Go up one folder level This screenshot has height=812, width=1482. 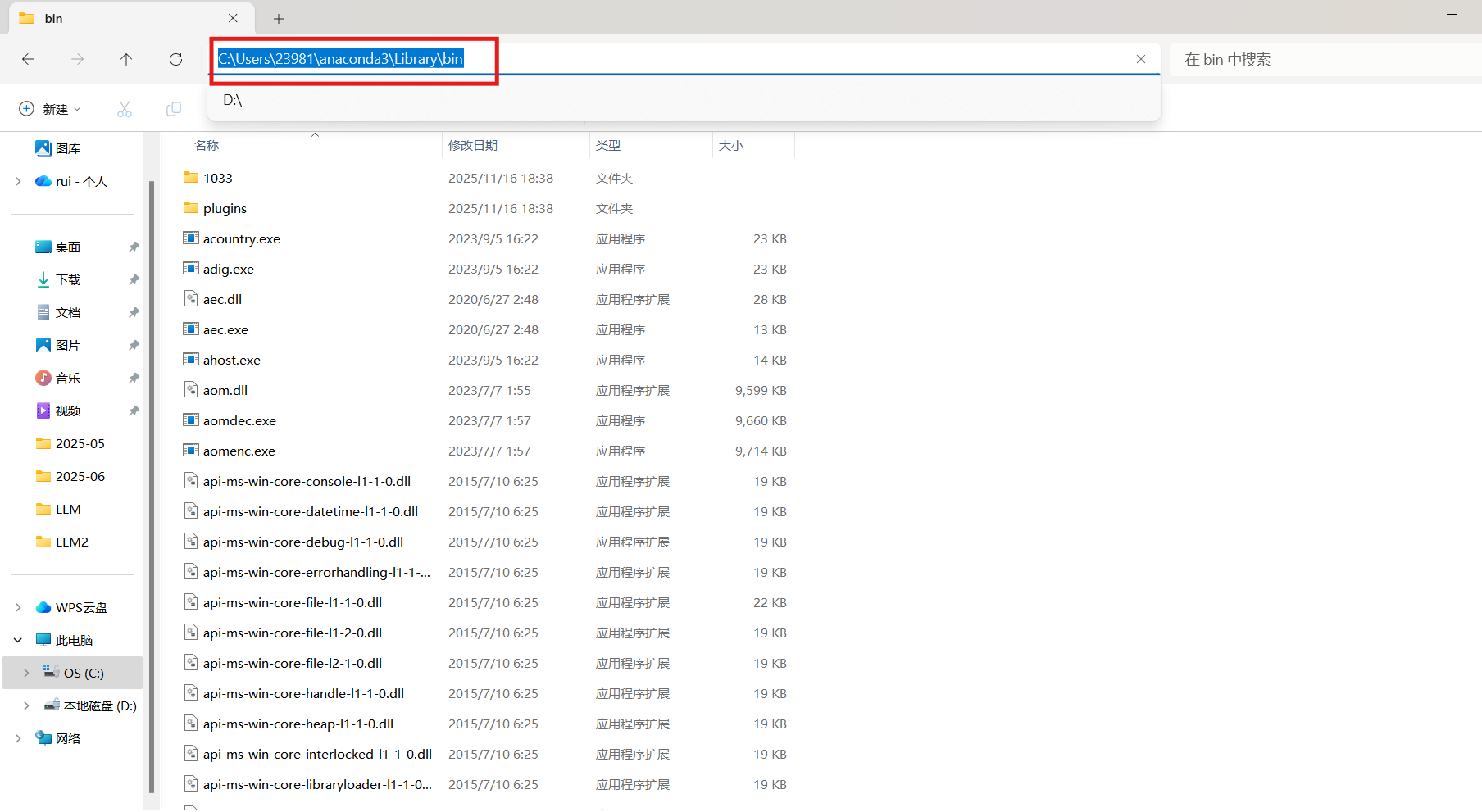coord(126,59)
